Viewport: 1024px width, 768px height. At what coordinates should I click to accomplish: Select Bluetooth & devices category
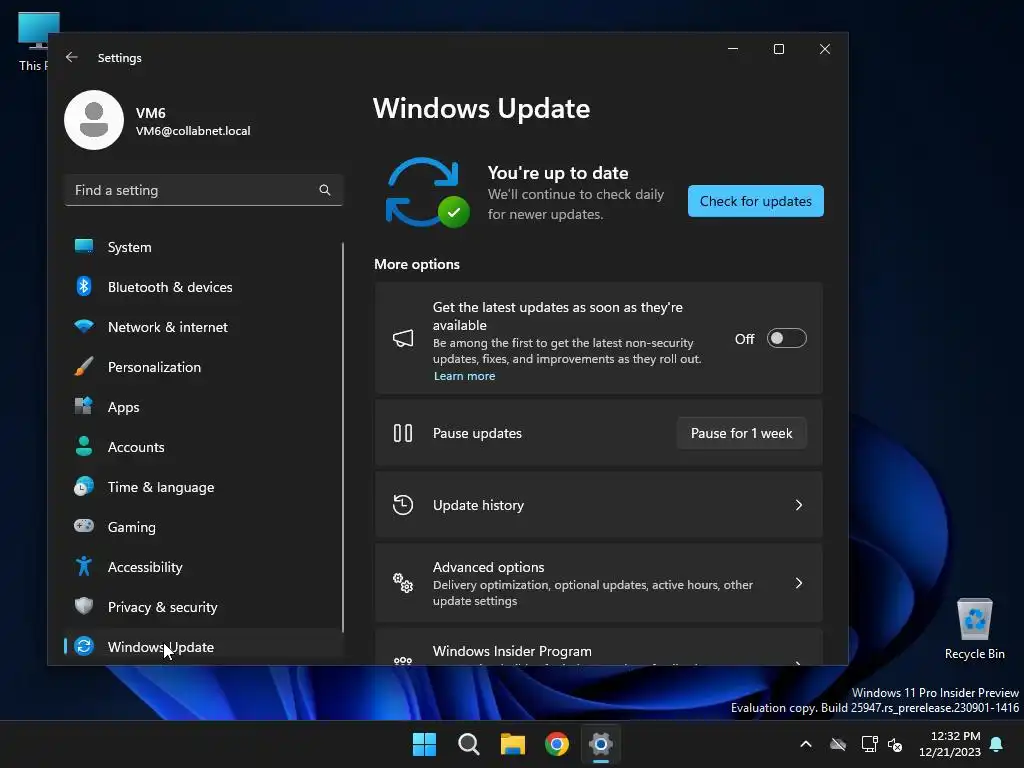click(203, 287)
